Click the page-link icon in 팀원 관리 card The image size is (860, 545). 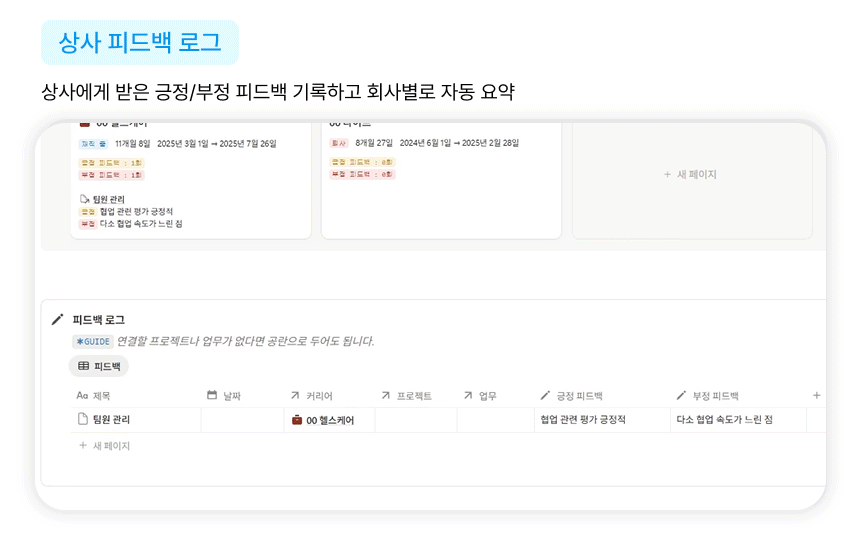tap(85, 199)
